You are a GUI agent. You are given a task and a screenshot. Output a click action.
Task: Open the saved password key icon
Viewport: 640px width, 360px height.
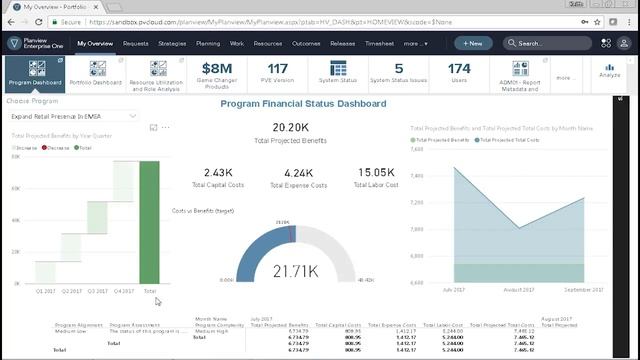[584, 22]
